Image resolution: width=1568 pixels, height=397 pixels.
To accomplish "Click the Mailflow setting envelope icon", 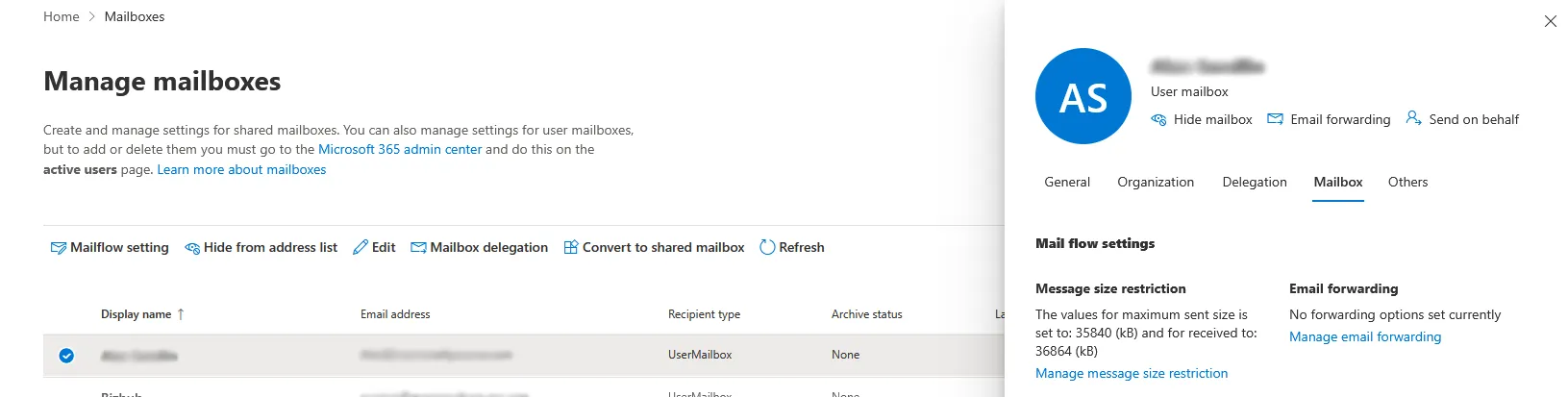I will 58,248.
